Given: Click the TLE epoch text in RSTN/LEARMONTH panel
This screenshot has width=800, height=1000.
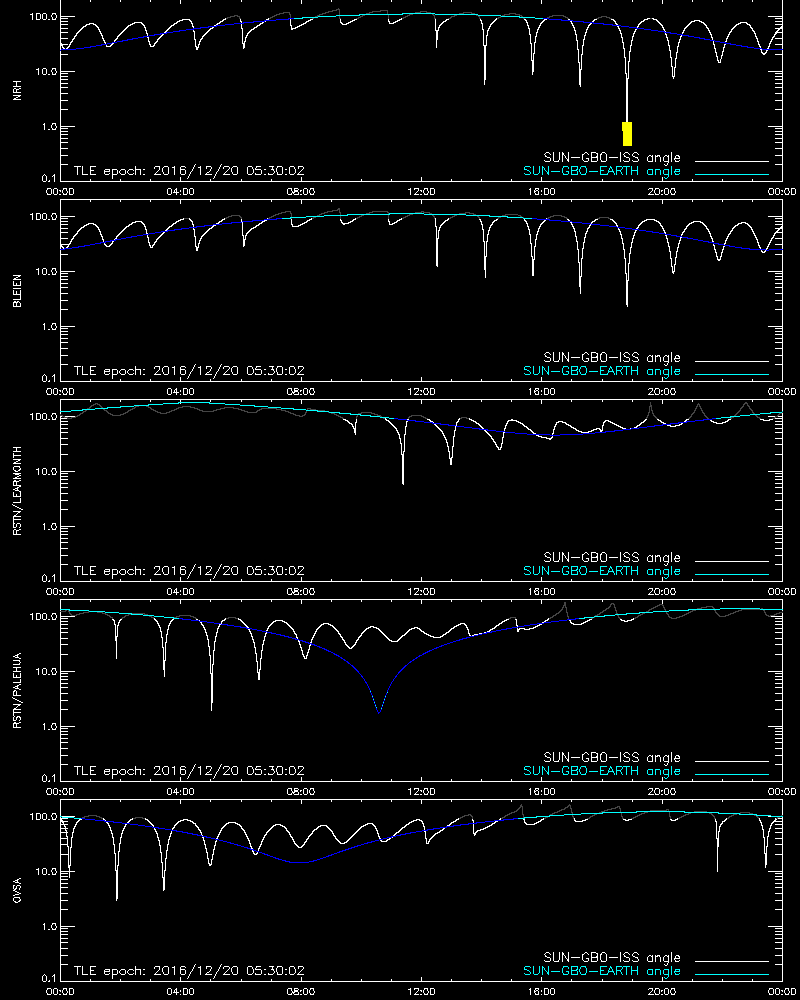Looking at the screenshot, I should (189, 571).
